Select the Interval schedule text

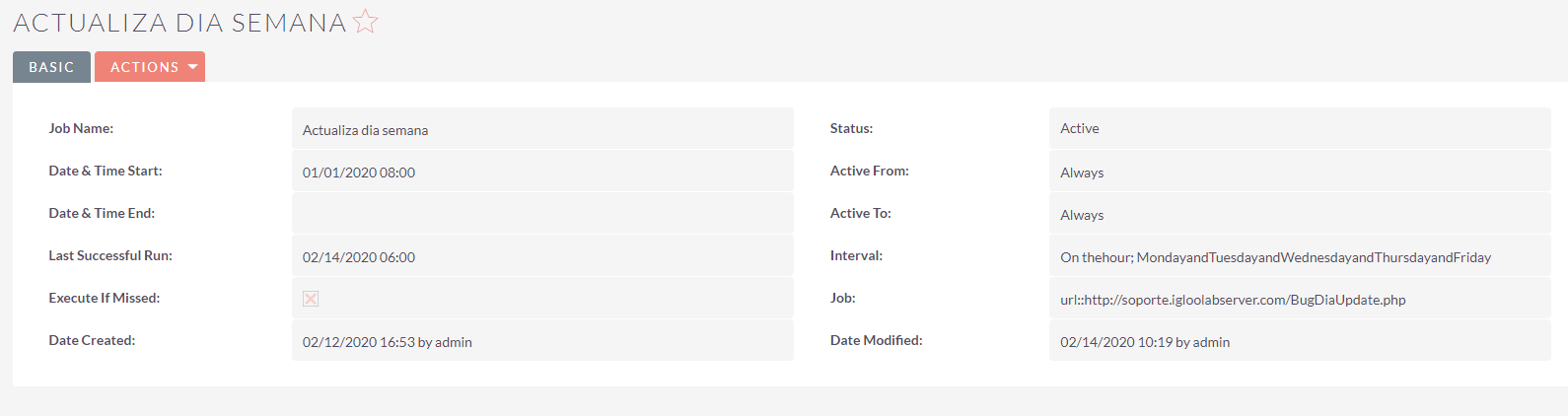pyautogui.click(x=1275, y=257)
